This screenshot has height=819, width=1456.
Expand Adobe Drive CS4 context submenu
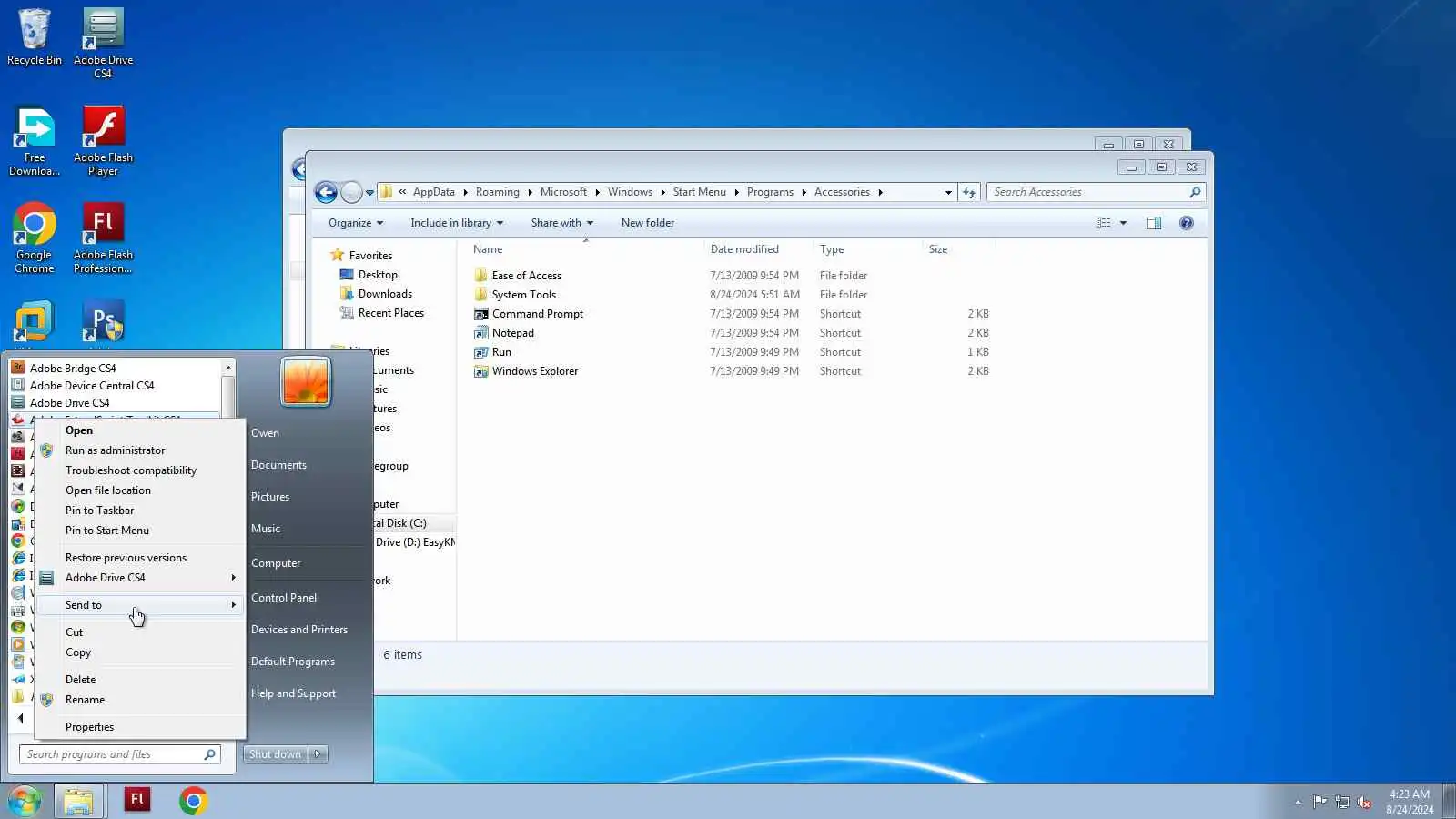tap(141, 578)
